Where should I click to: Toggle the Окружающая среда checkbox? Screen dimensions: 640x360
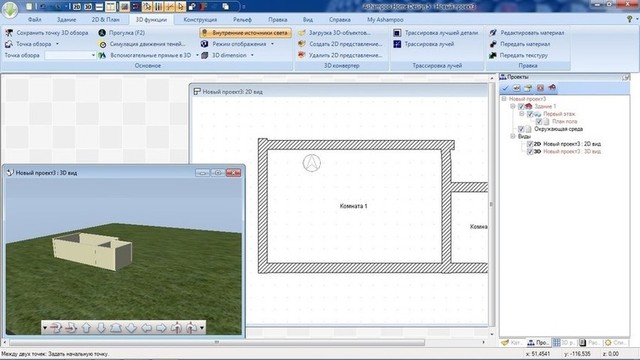(x=521, y=129)
